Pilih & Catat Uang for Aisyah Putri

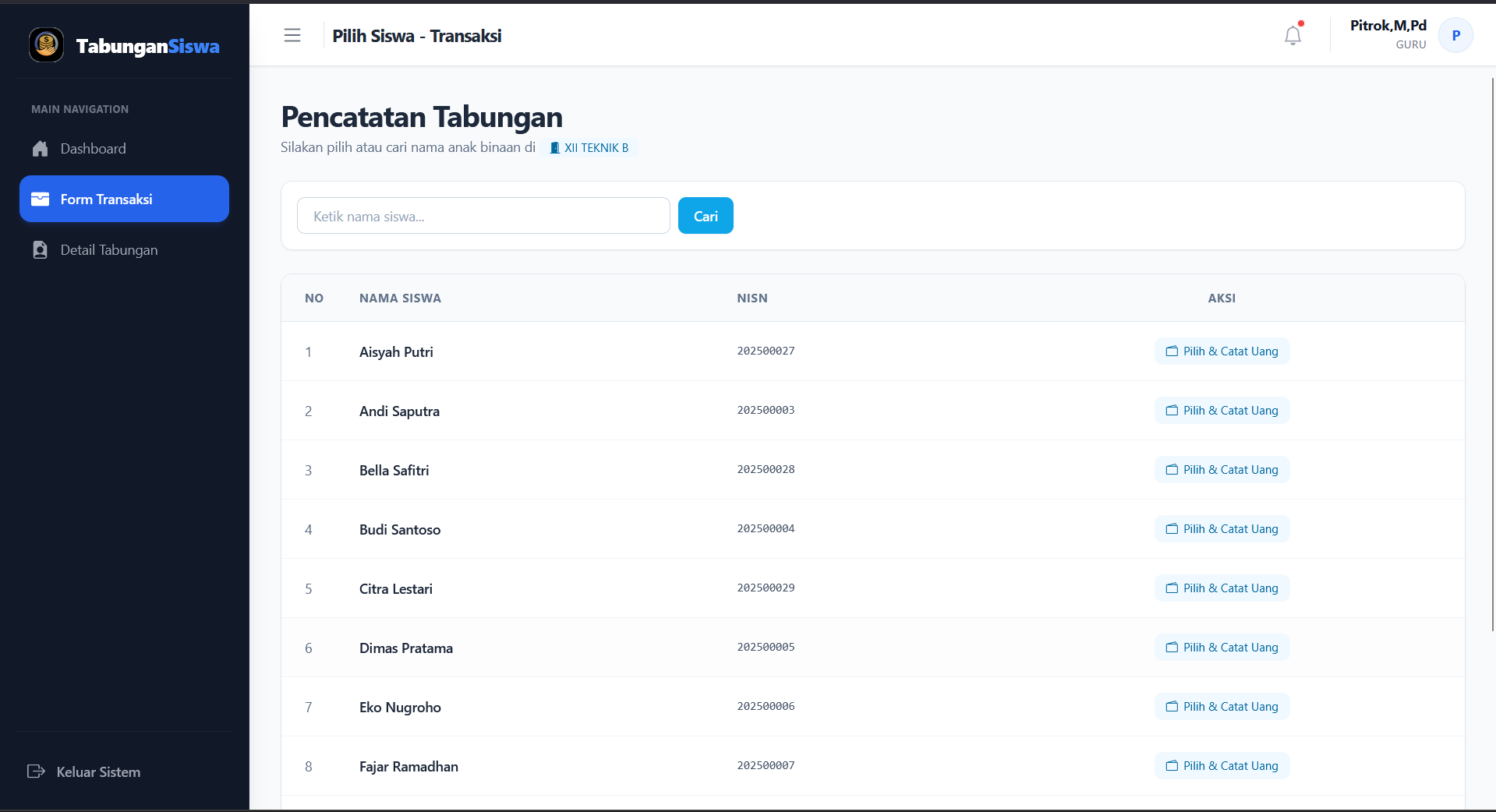coord(1222,351)
